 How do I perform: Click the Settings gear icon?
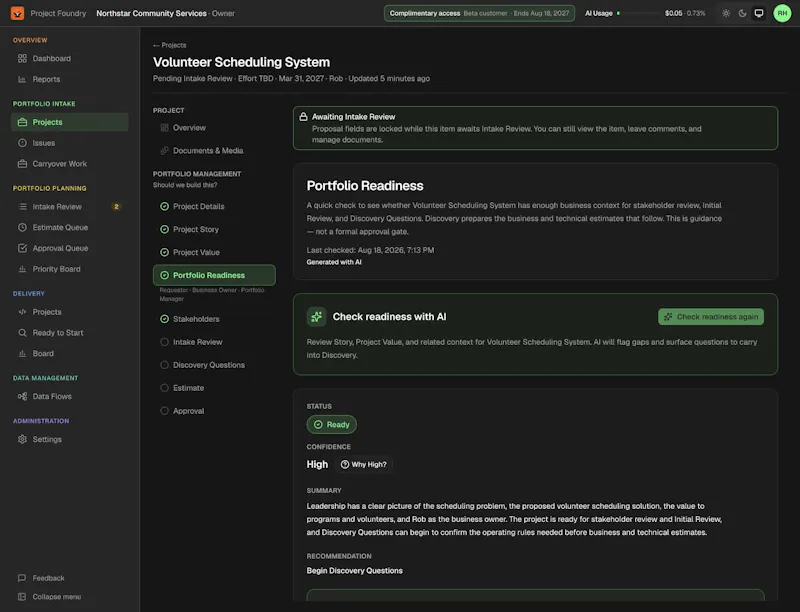tap(22, 440)
